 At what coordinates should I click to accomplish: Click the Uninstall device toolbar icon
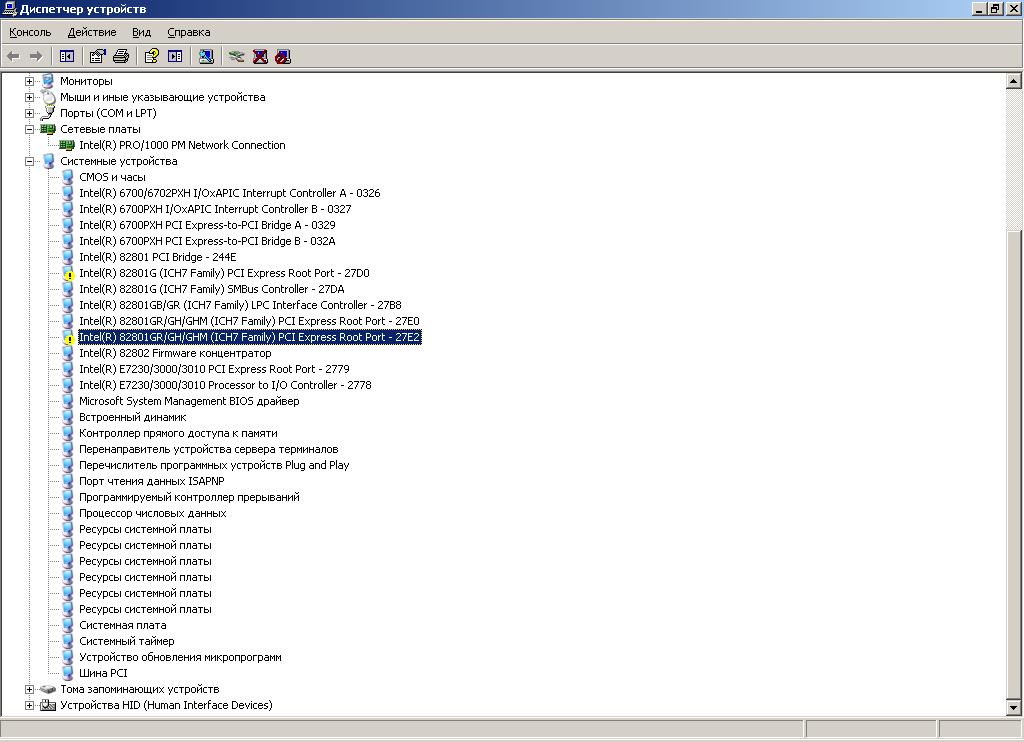[260, 56]
